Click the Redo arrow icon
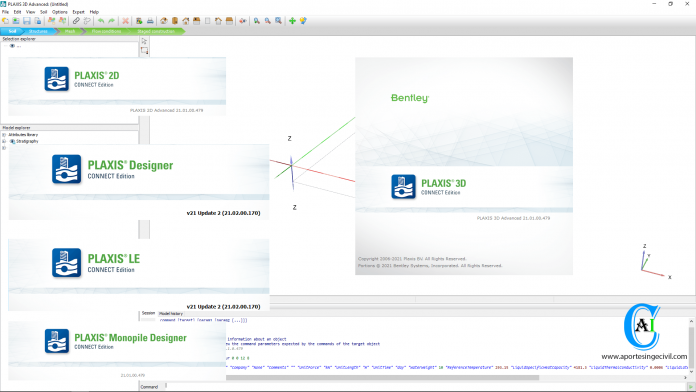The width and height of the screenshot is (696, 392). pyautogui.click(x=111, y=21)
